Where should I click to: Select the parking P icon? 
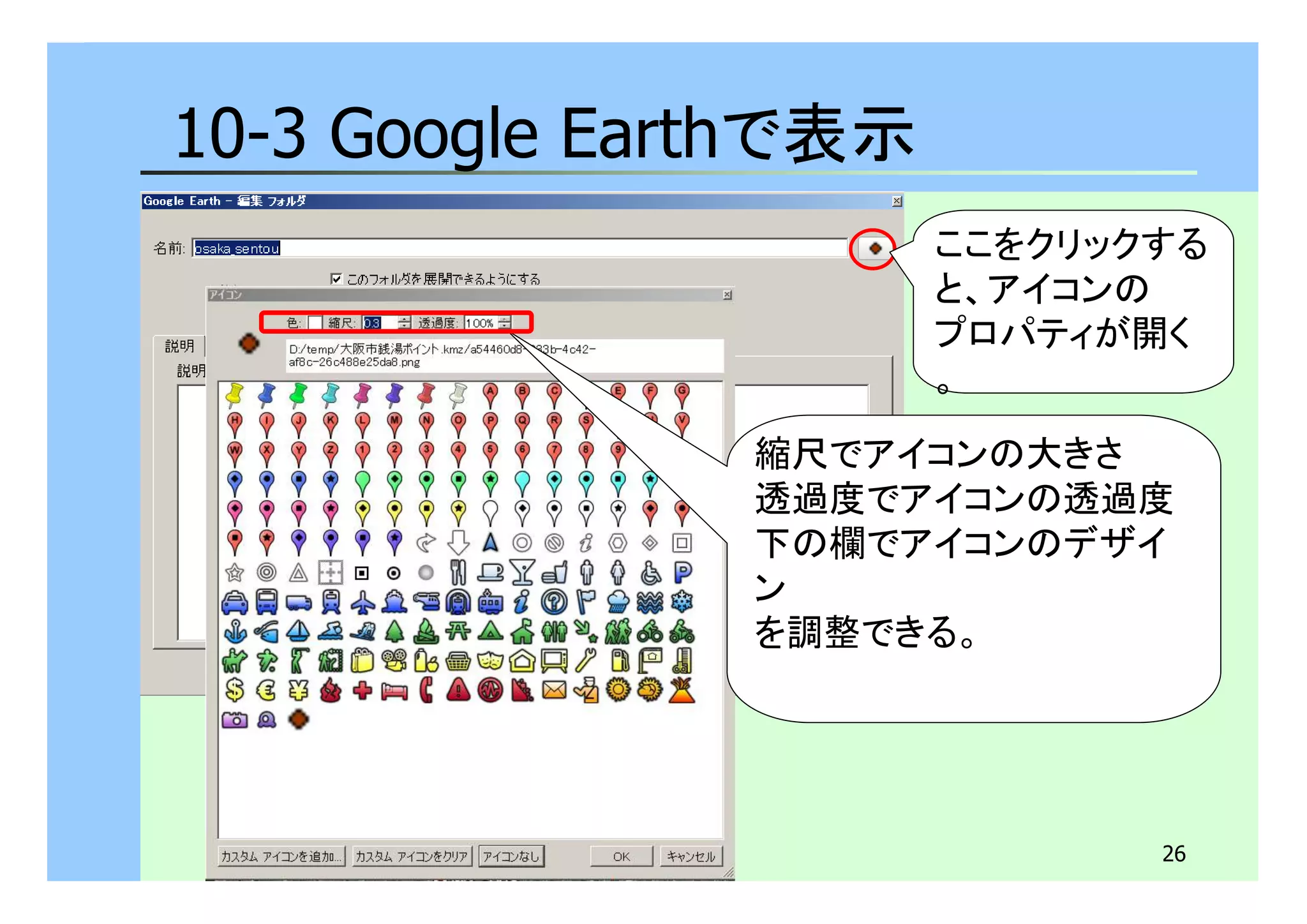click(682, 572)
